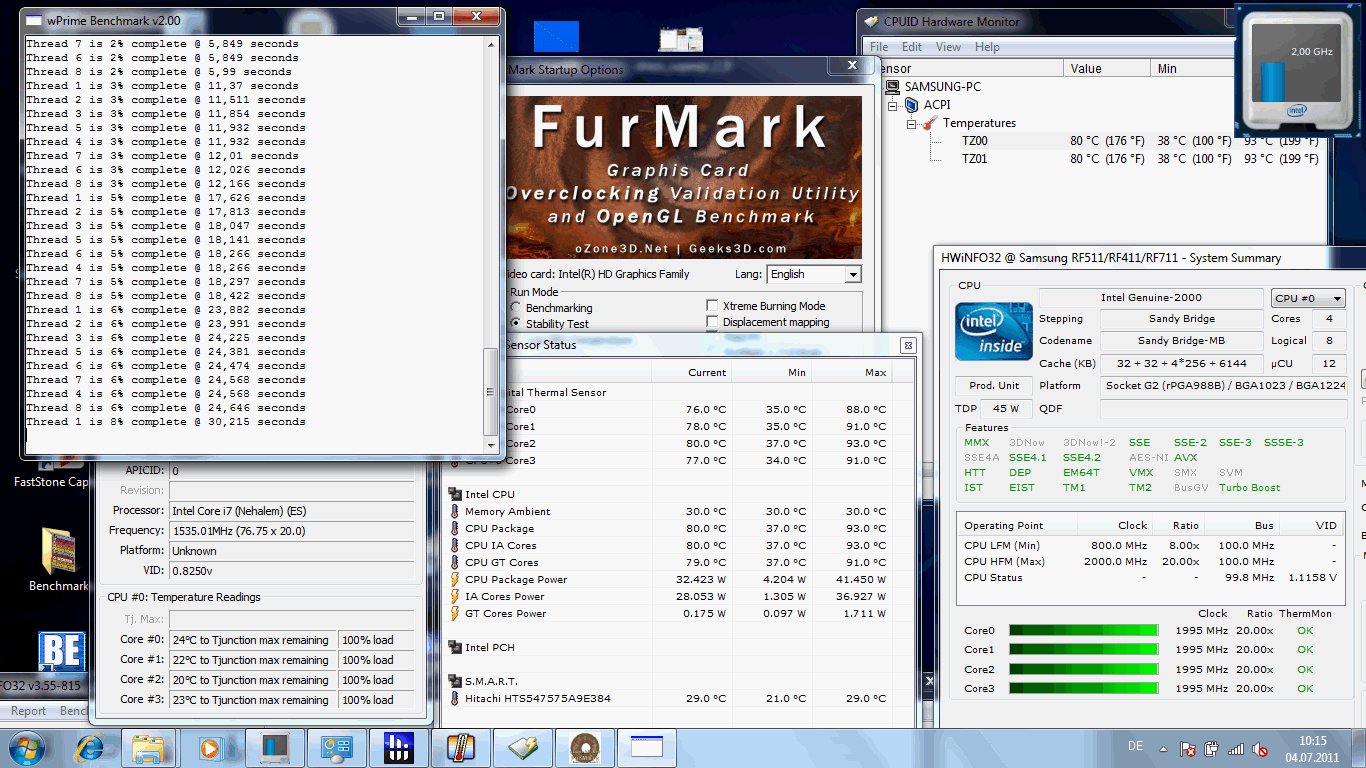Switch to the FurMark donut taskbar button
Screen dimensions: 1366x768
click(585, 748)
